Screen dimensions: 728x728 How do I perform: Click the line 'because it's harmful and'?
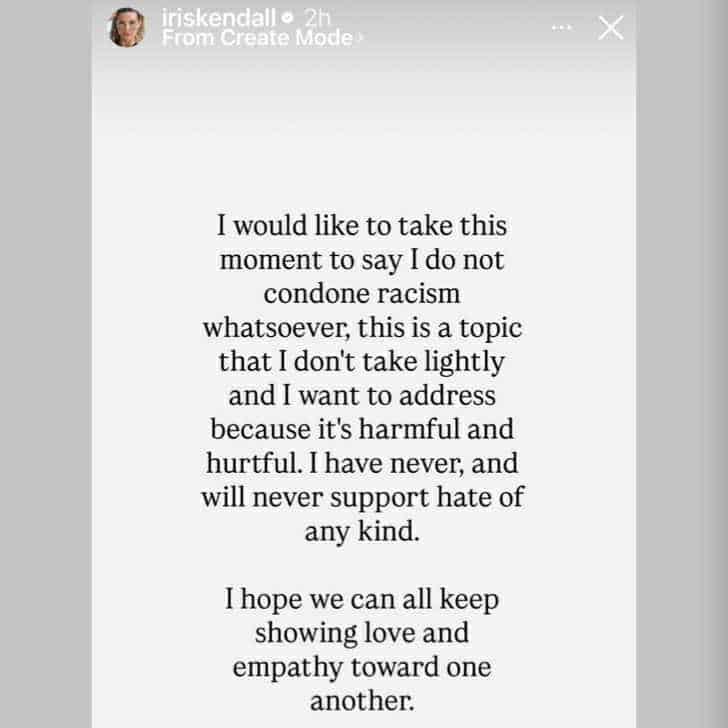[362, 429]
